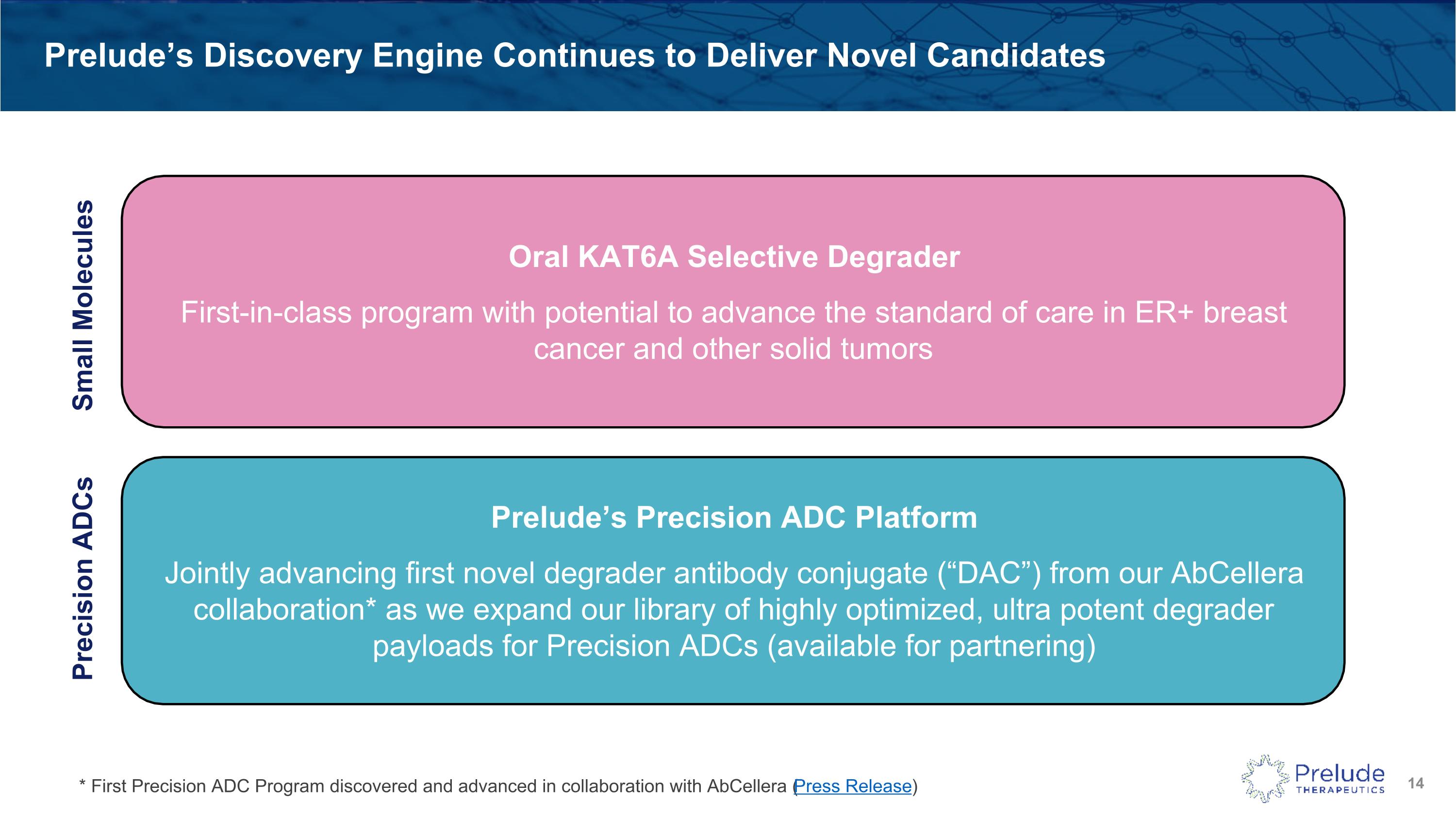Click the THERAPEUTICS text under the logo
Image resolution: width=1456 pixels, height=819 pixels.
click(x=1340, y=790)
